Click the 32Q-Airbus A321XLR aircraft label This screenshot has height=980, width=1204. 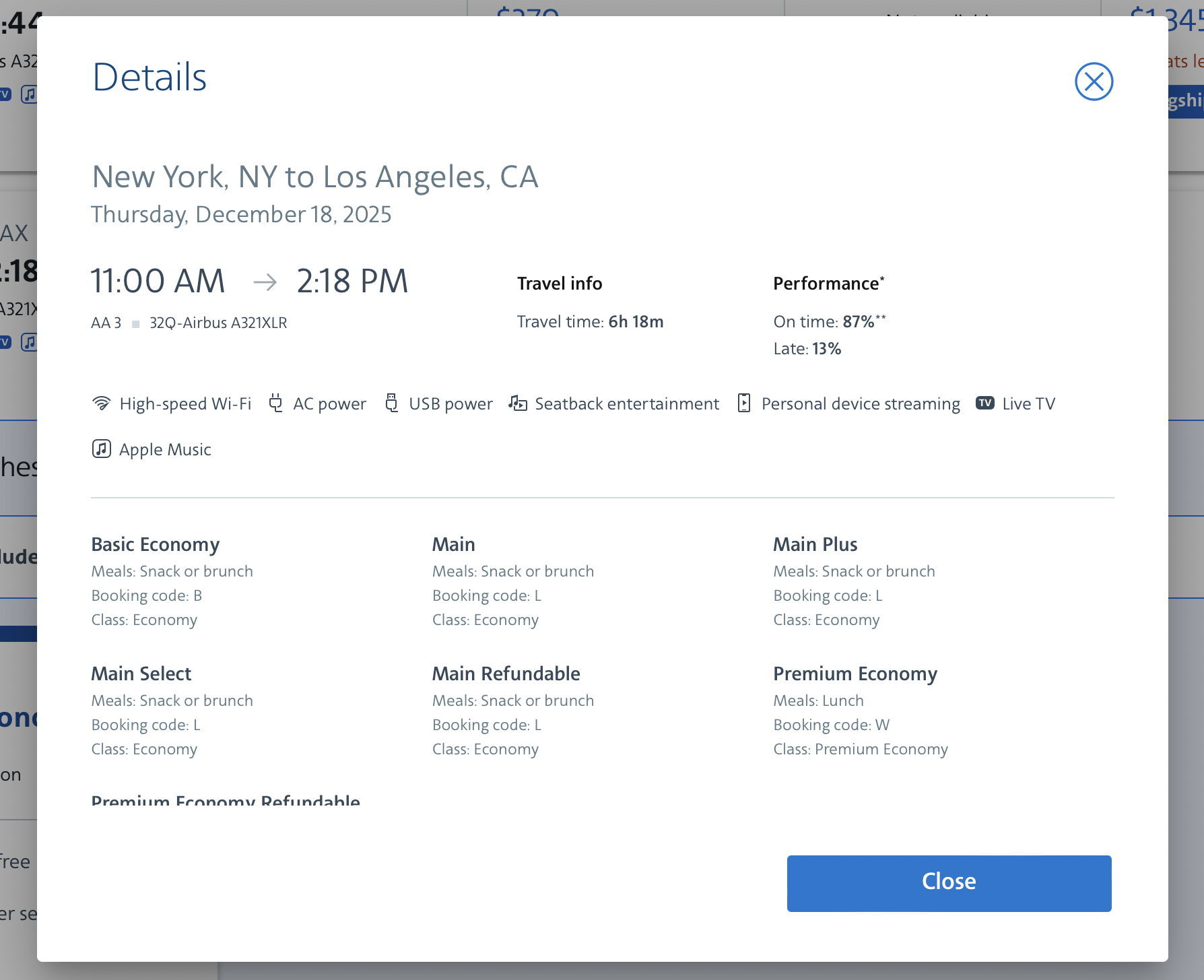tap(218, 323)
